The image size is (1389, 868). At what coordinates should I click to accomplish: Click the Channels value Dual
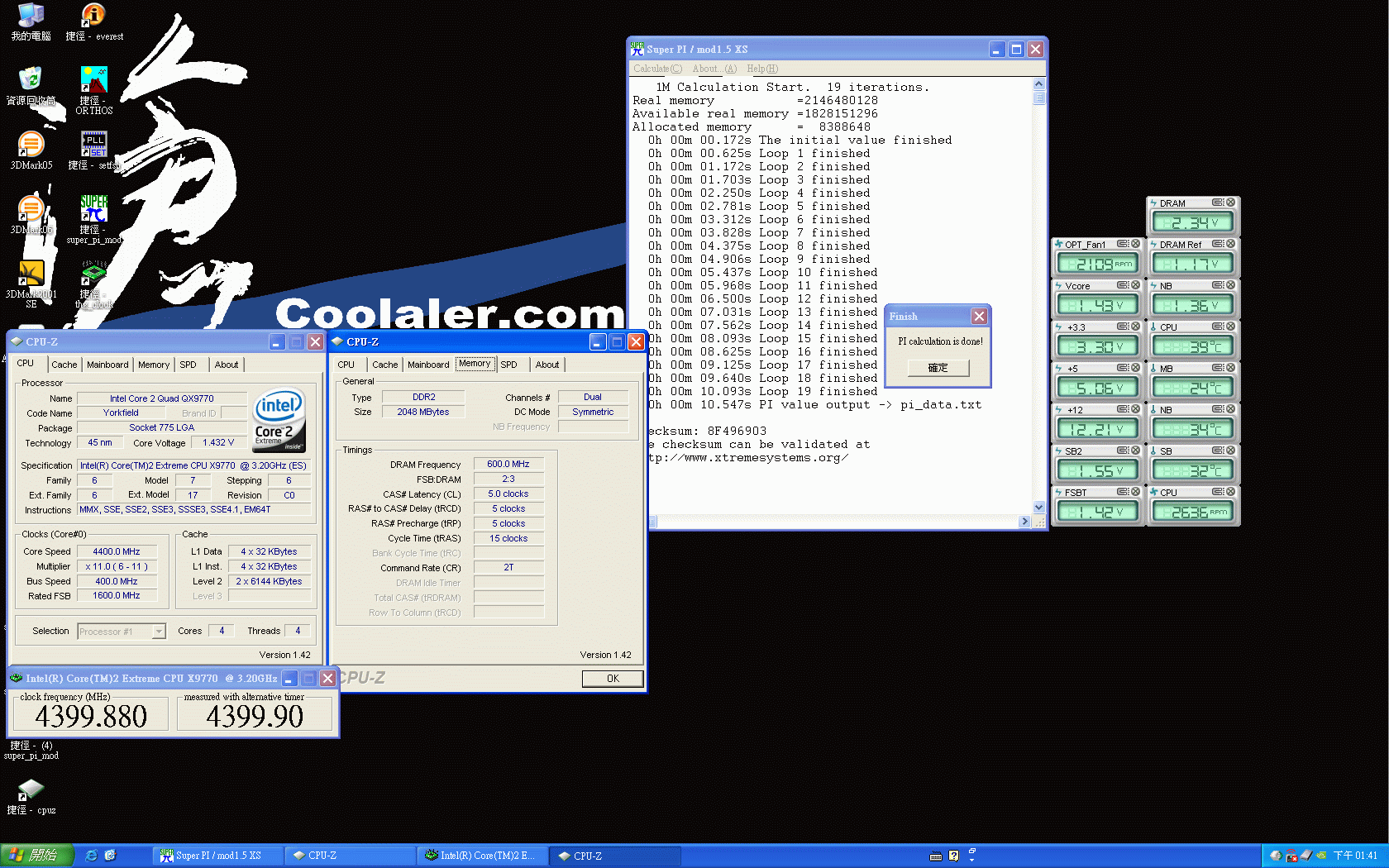[x=593, y=398]
